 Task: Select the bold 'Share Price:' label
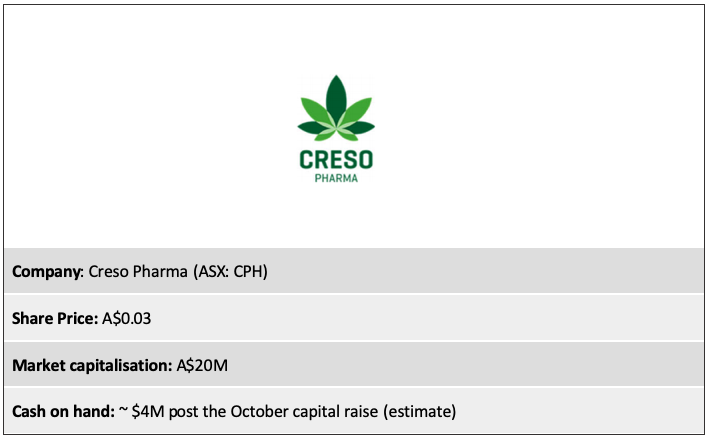[x=55, y=318]
